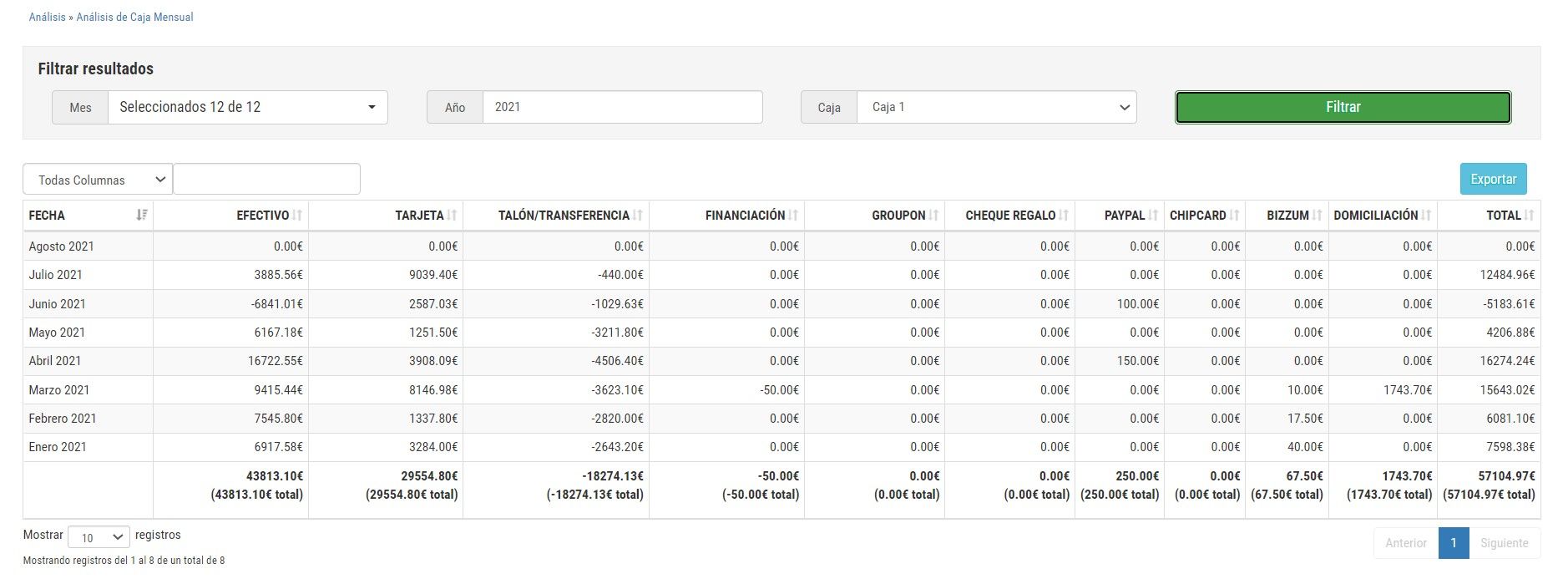
Task: Click the Filtrar resultados heading
Action: pyautogui.click(x=96, y=69)
